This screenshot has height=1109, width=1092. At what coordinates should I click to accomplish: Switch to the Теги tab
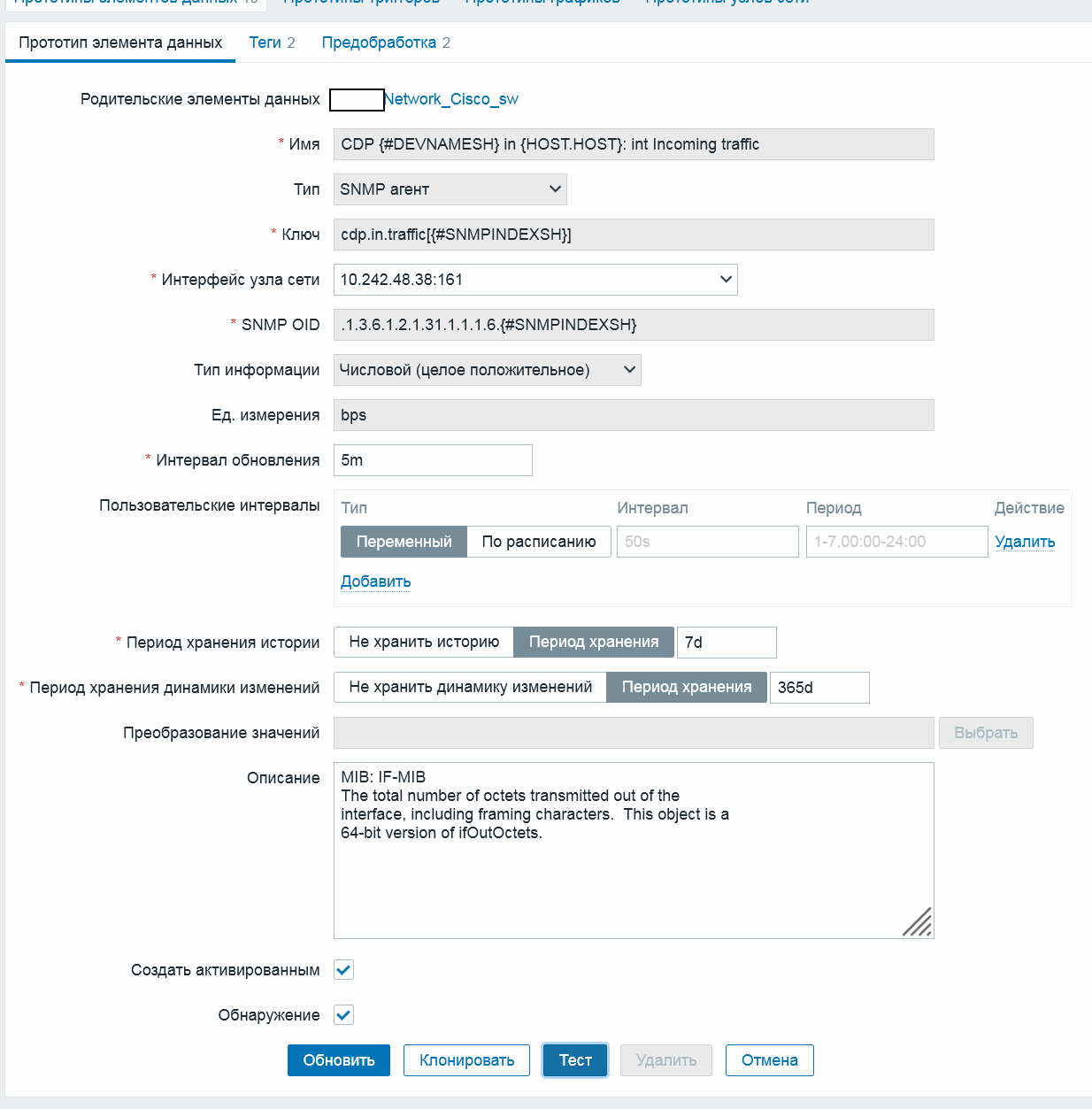click(x=271, y=42)
